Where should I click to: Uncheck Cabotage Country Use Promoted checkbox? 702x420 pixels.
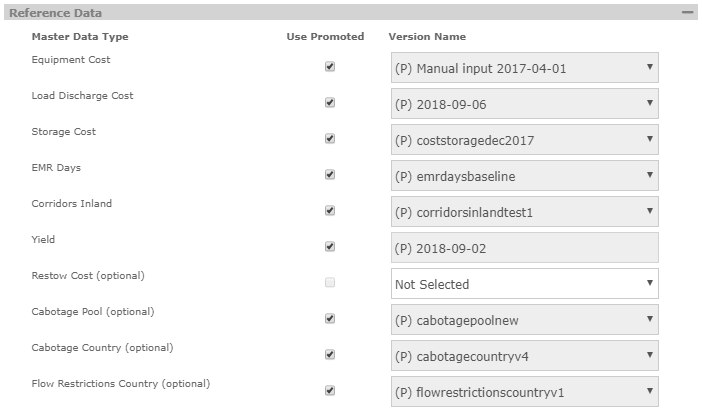330,355
